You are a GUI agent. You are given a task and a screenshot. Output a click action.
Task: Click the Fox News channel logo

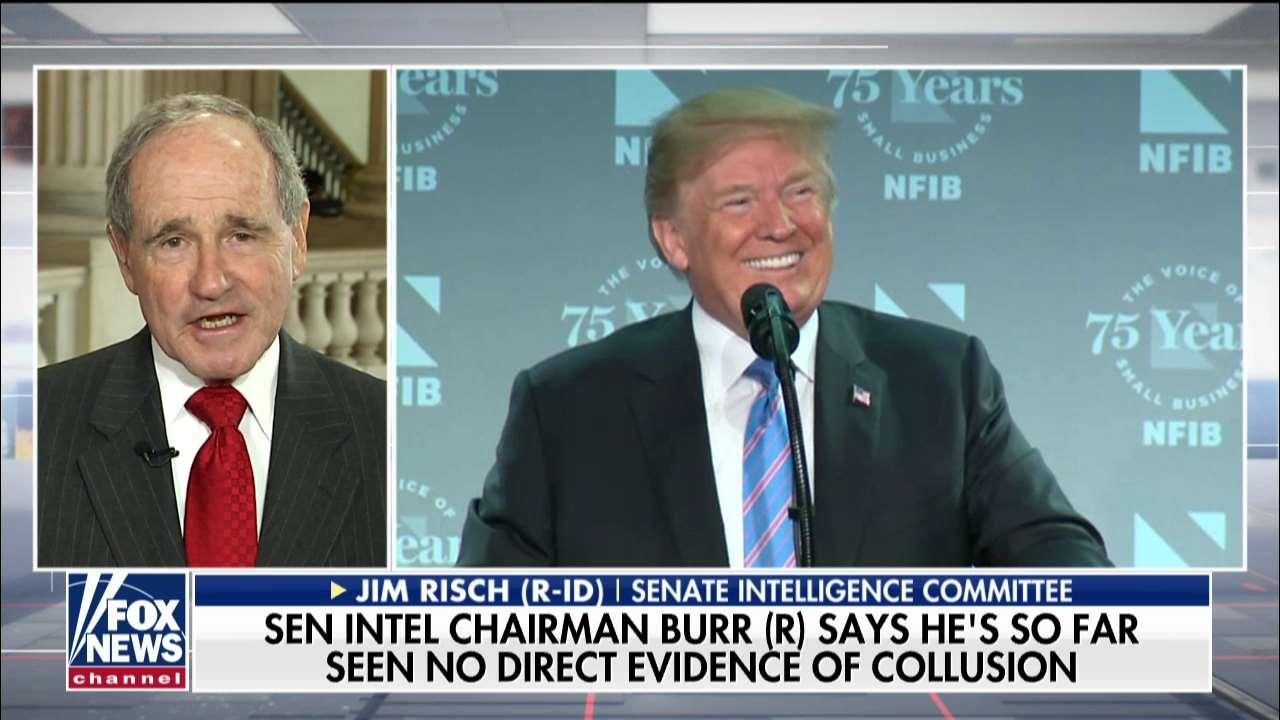coord(128,631)
